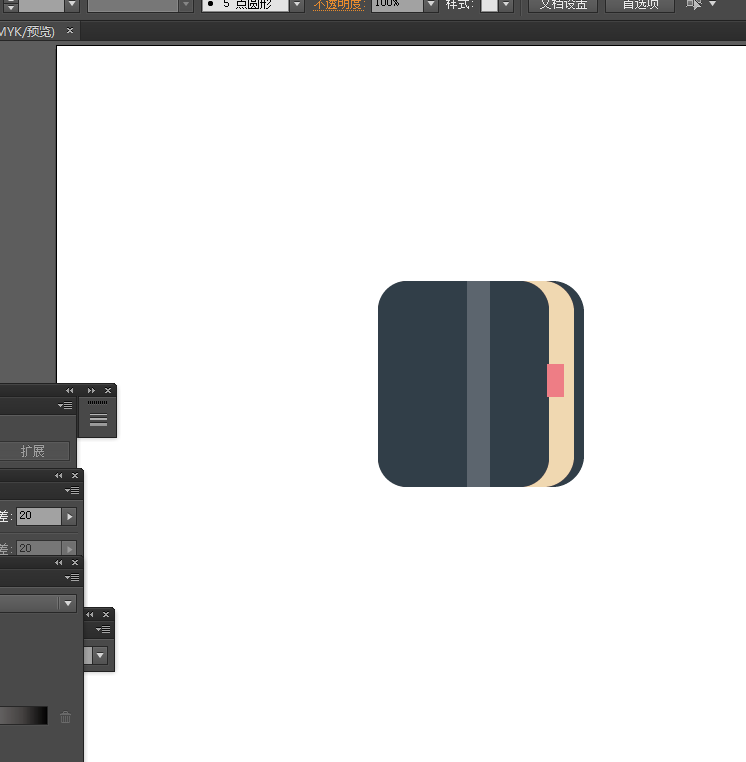Open 文档设置 document setup
This screenshot has width=746, height=762.
(x=563, y=5)
